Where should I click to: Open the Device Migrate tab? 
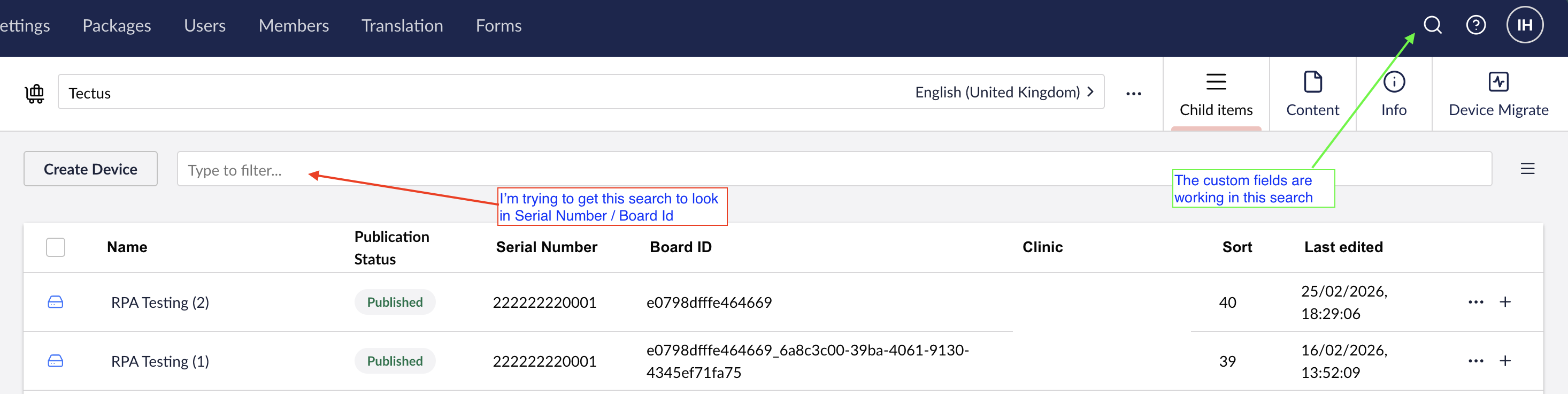coord(1498,94)
